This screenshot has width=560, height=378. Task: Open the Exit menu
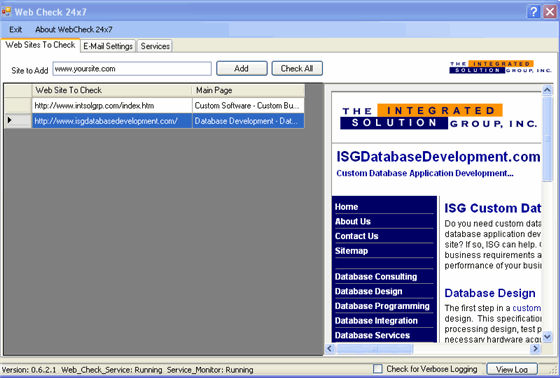15,30
